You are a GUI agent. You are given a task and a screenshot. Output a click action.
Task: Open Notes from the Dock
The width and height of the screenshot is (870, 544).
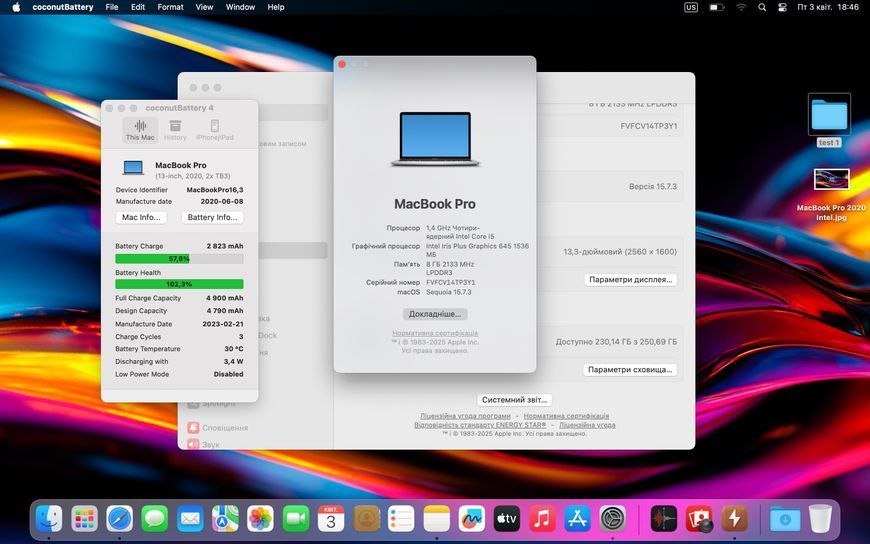[x=437, y=519]
